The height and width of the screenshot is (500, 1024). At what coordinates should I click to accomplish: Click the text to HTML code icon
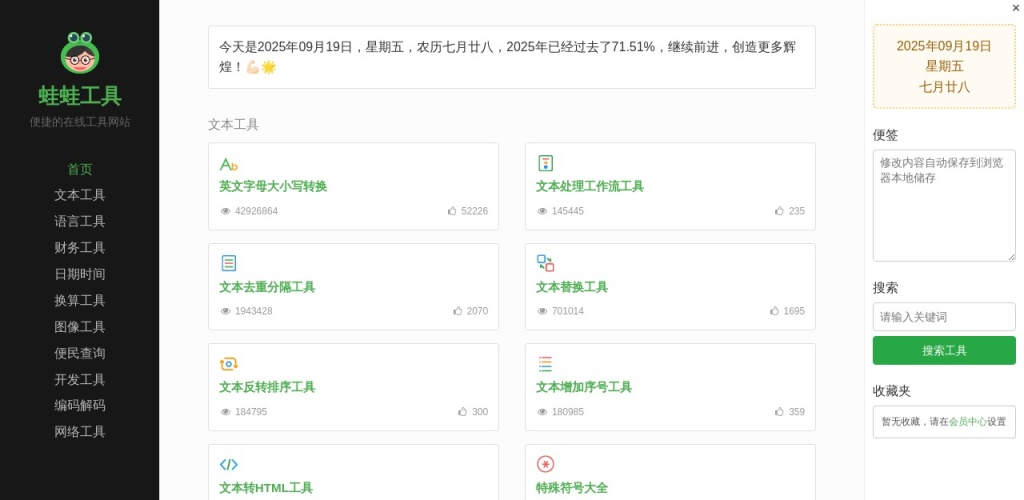(228, 464)
